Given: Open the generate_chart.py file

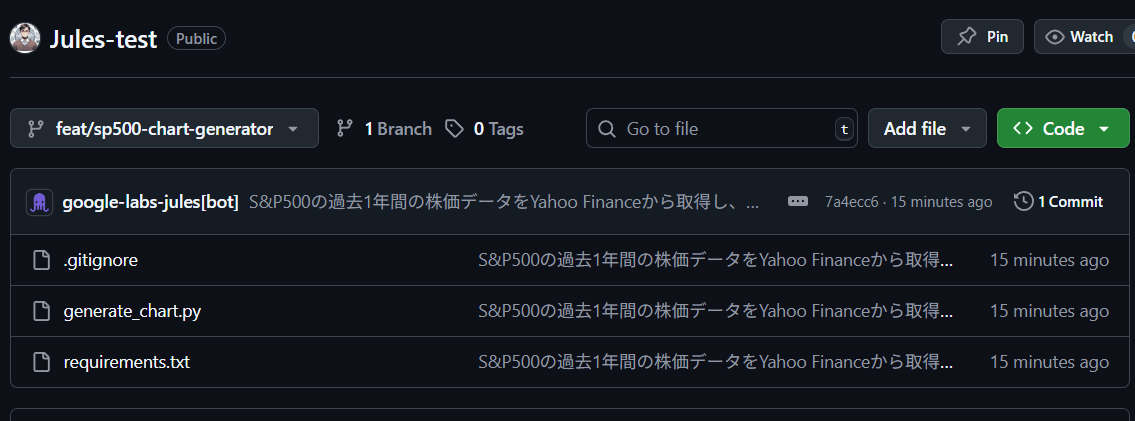Looking at the screenshot, I should pos(132,311).
